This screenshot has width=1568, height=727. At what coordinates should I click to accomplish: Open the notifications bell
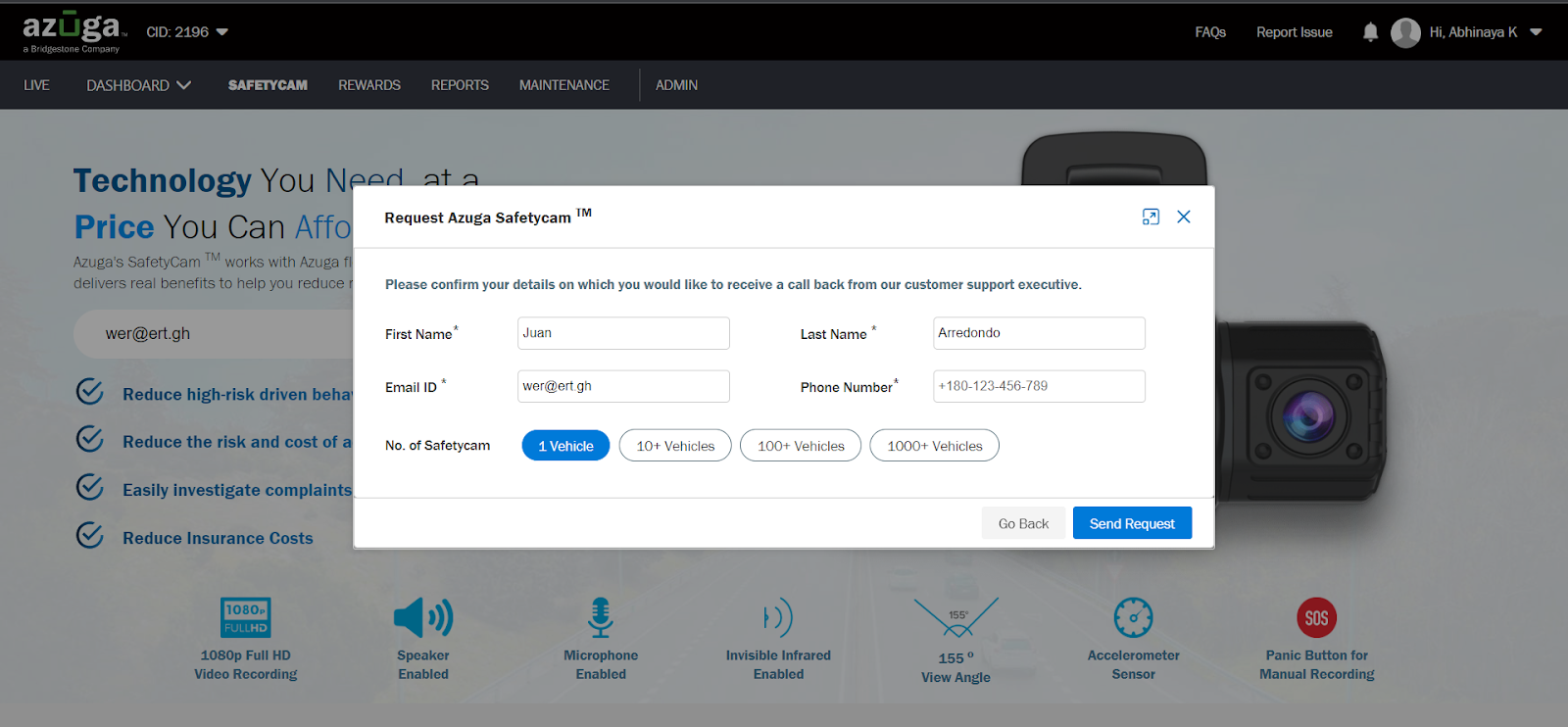coord(1370,32)
